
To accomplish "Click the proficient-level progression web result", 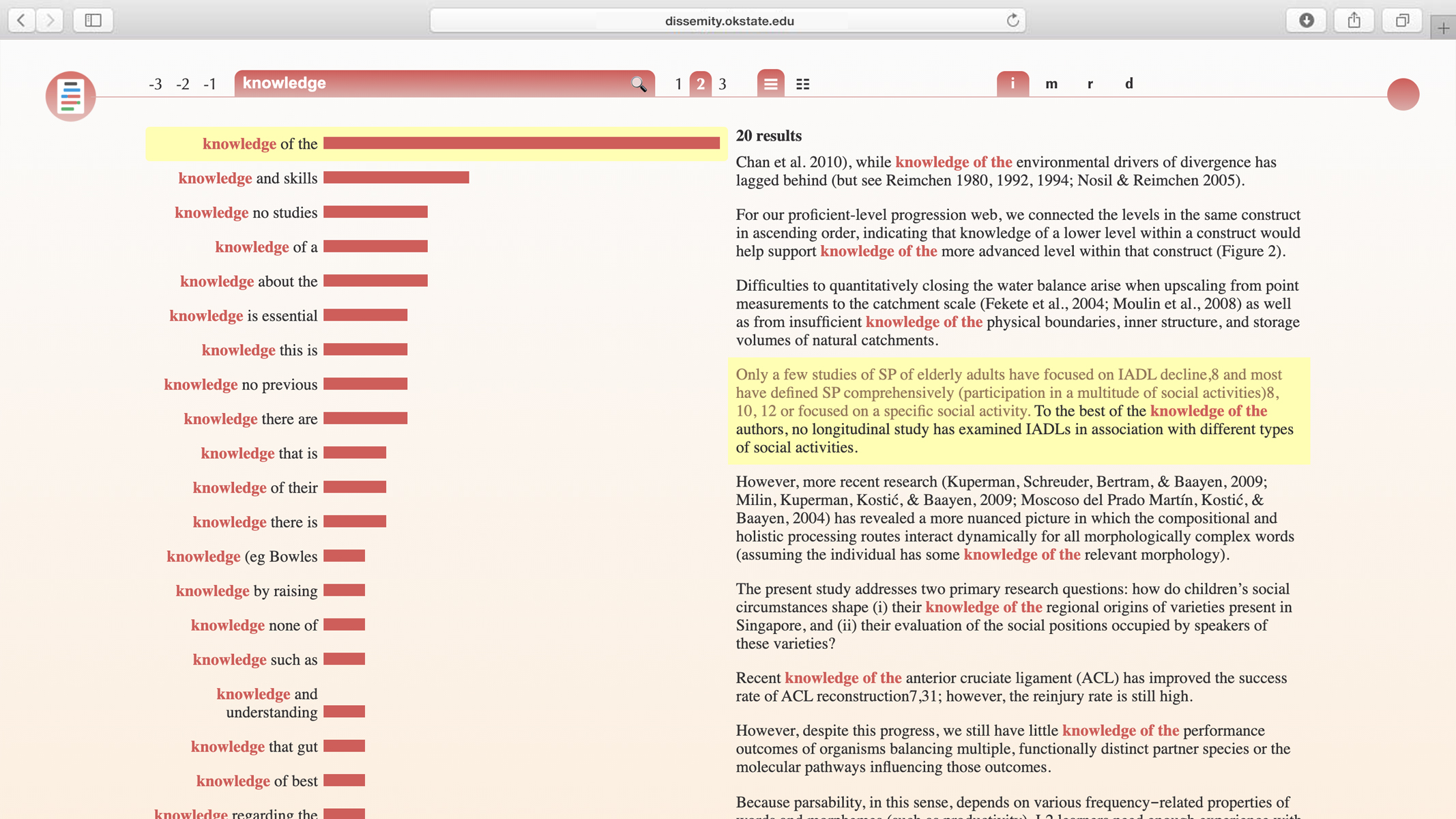I will 1018,233.
